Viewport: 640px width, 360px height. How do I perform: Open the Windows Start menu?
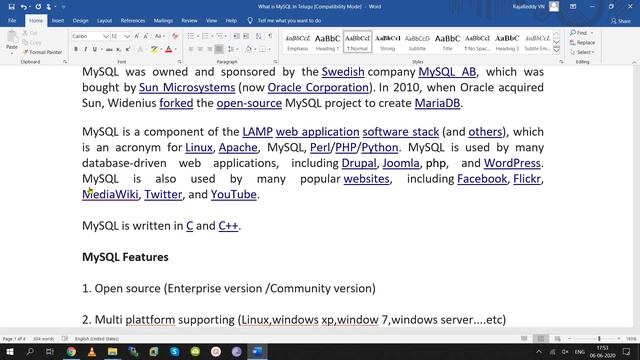tap(9, 351)
